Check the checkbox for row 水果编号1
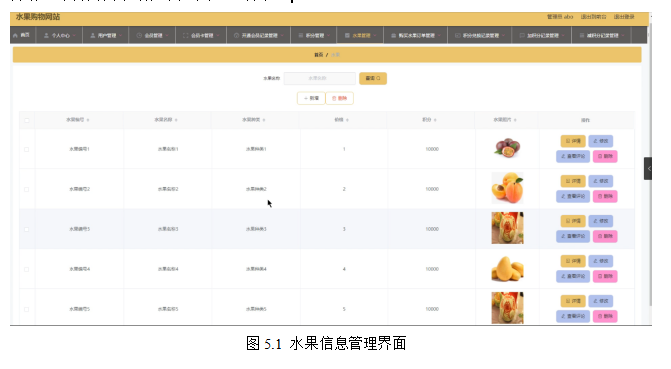671x369 pixels. 27,149
